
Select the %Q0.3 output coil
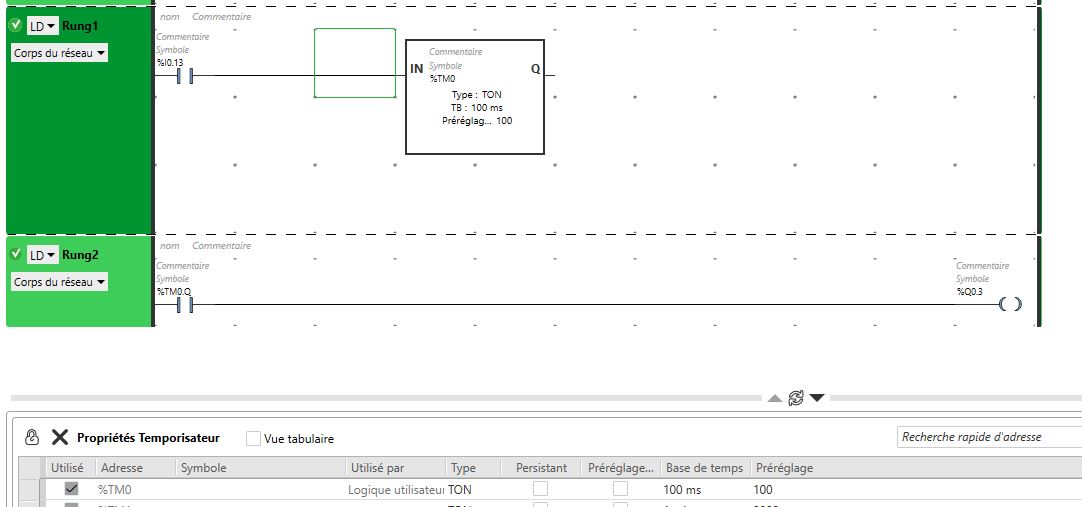coord(1010,305)
